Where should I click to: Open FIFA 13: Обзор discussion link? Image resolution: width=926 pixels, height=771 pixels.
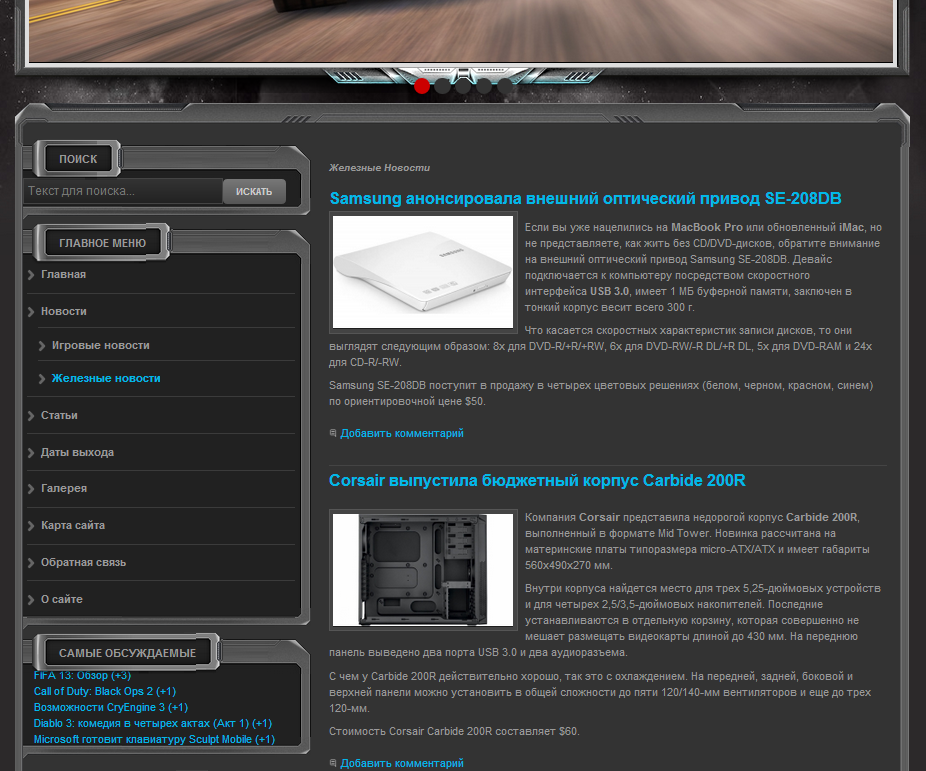tap(82, 675)
